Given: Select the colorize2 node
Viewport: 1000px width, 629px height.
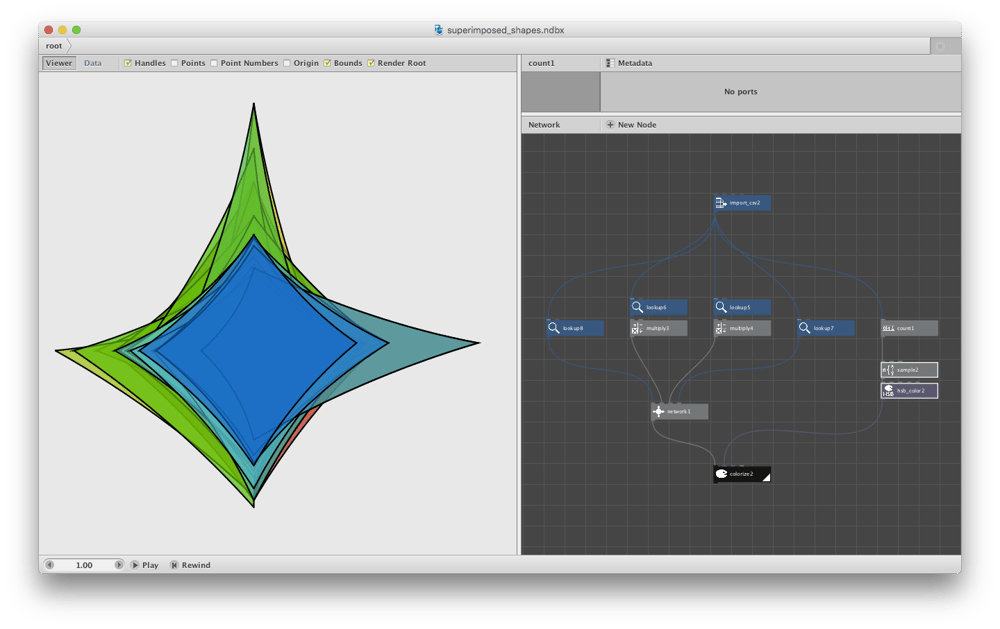Looking at the screenshot, I should [x=742, y=474].
